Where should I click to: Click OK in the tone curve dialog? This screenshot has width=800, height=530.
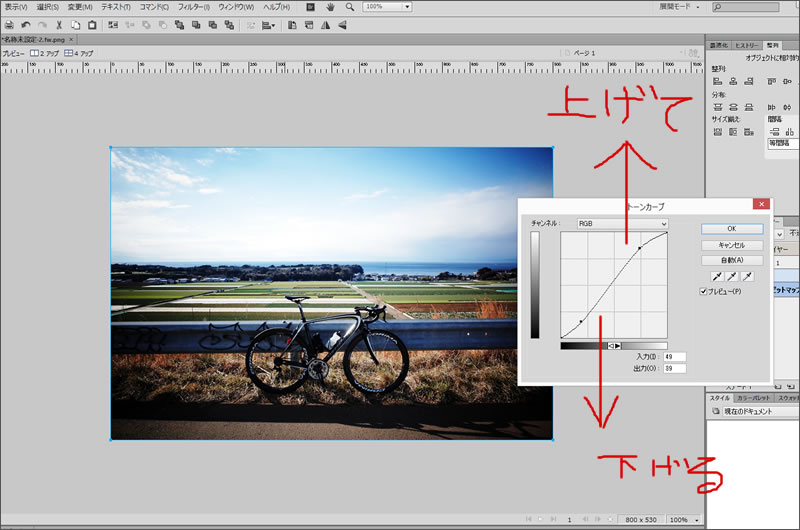point(732,229)
